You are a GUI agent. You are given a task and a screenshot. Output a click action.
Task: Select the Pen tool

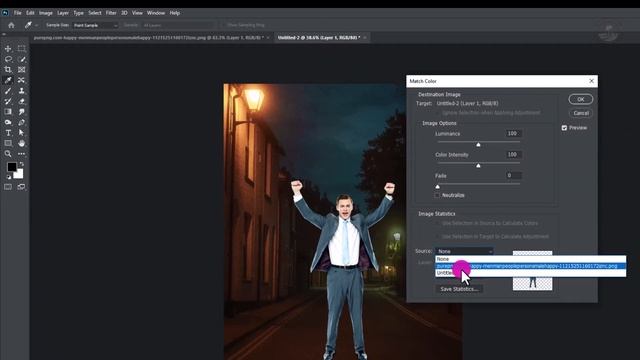(x=22, y=122)
